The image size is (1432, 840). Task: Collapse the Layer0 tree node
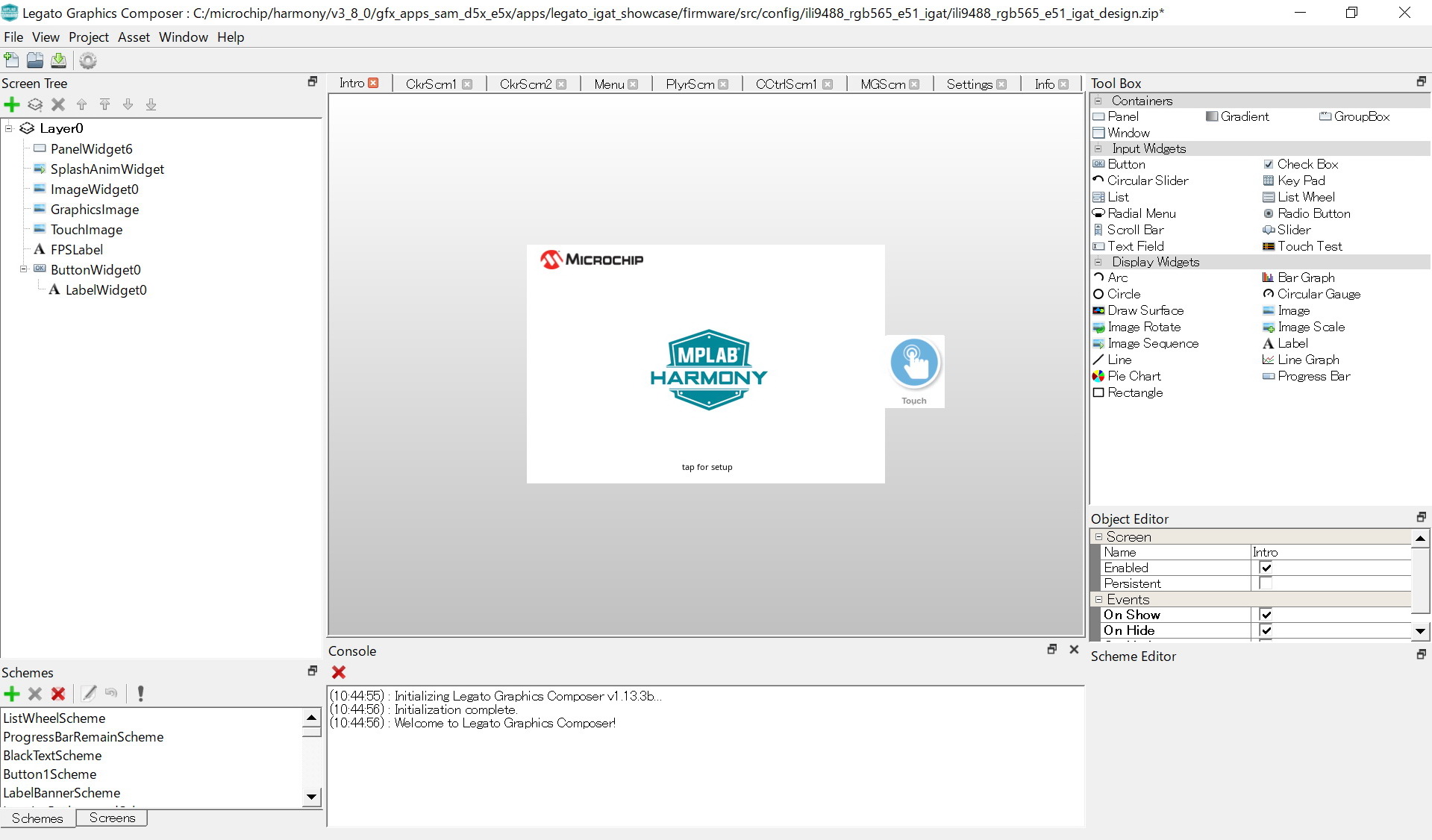(x=9, y=128)
